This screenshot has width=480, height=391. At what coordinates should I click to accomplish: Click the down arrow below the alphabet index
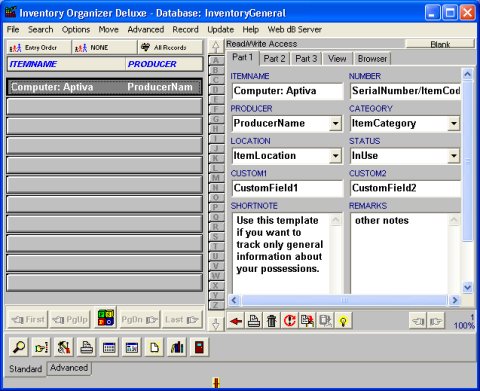click(x=216, y=323)
